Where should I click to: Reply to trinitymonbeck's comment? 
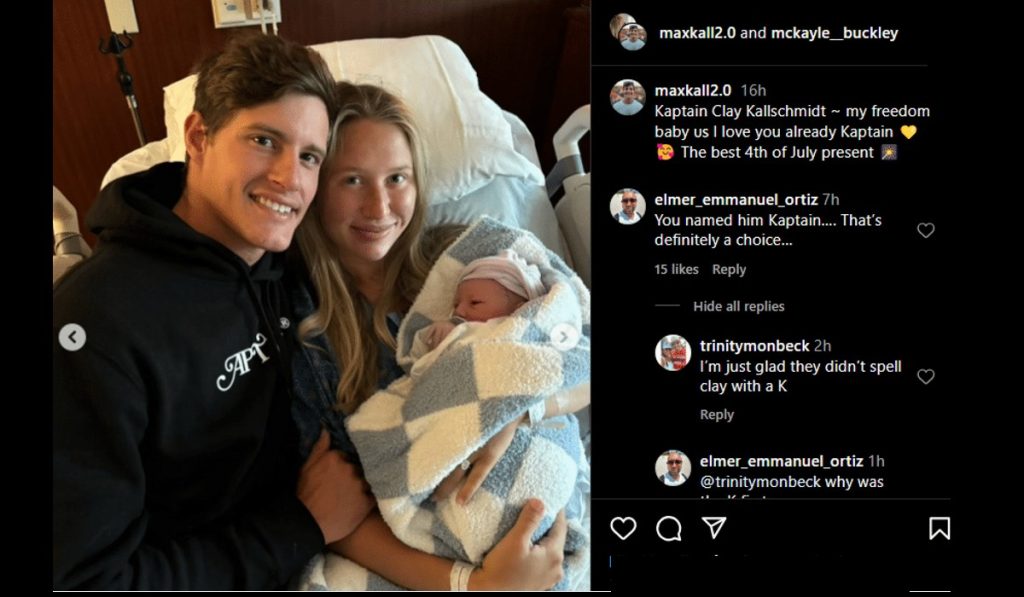(x=716, y=415)
